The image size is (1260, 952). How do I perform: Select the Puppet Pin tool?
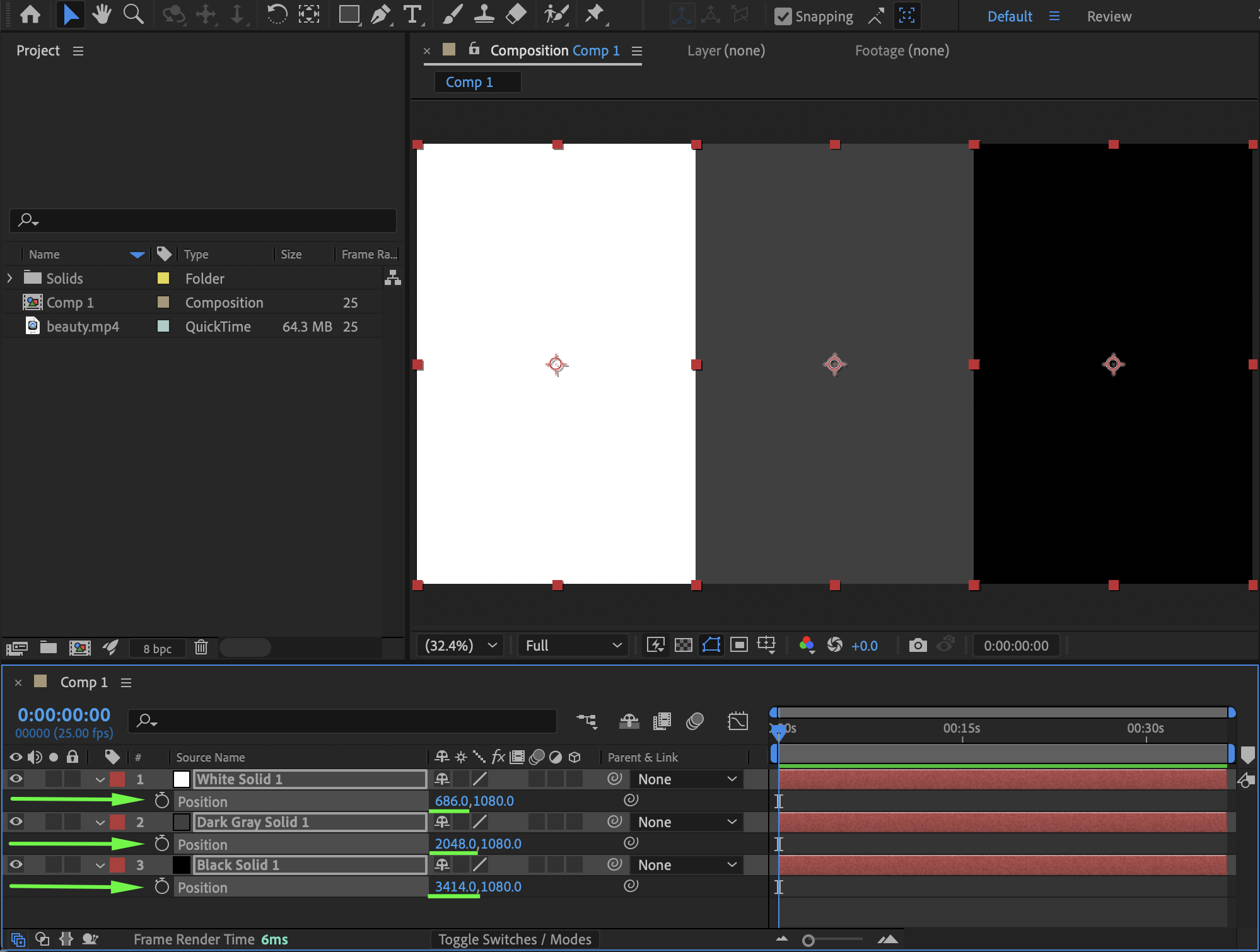(594, 15)
